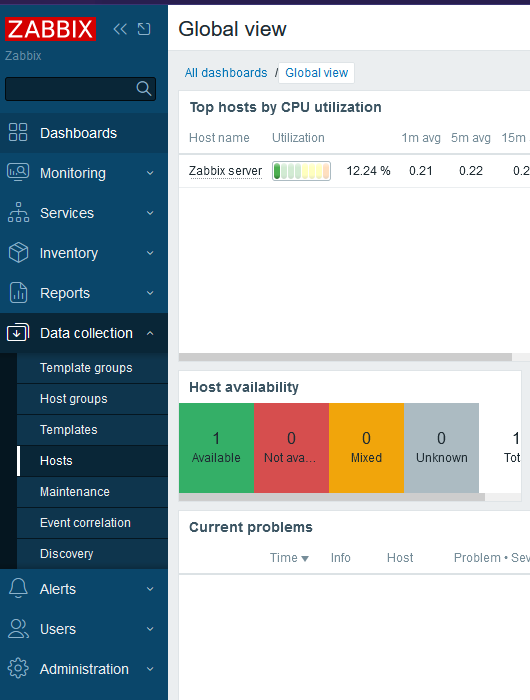The height and width of the screenshot is (700, 530).
Task: Click the Current problems widget title
Action: pos(250,527)
